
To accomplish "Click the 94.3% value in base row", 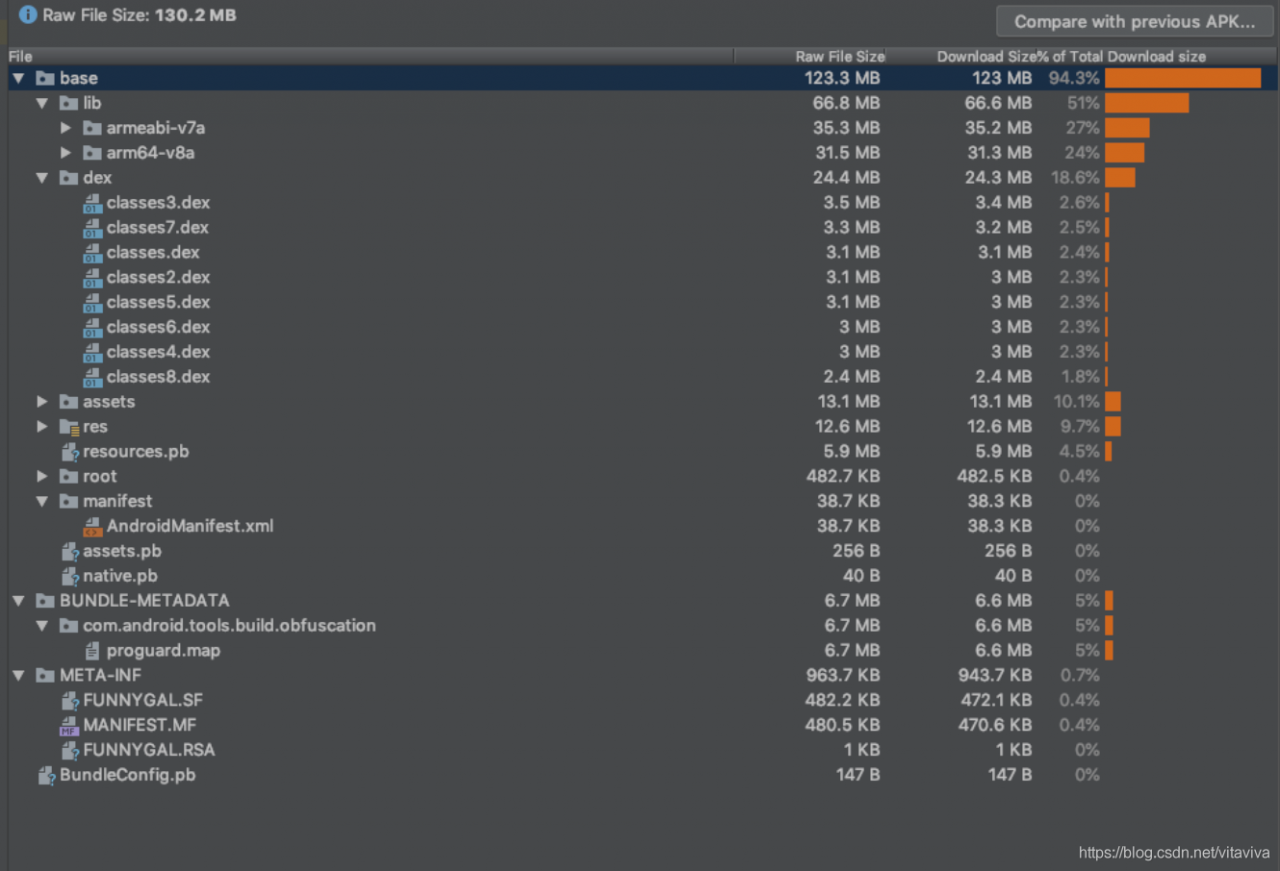I will pos(1074,78).
